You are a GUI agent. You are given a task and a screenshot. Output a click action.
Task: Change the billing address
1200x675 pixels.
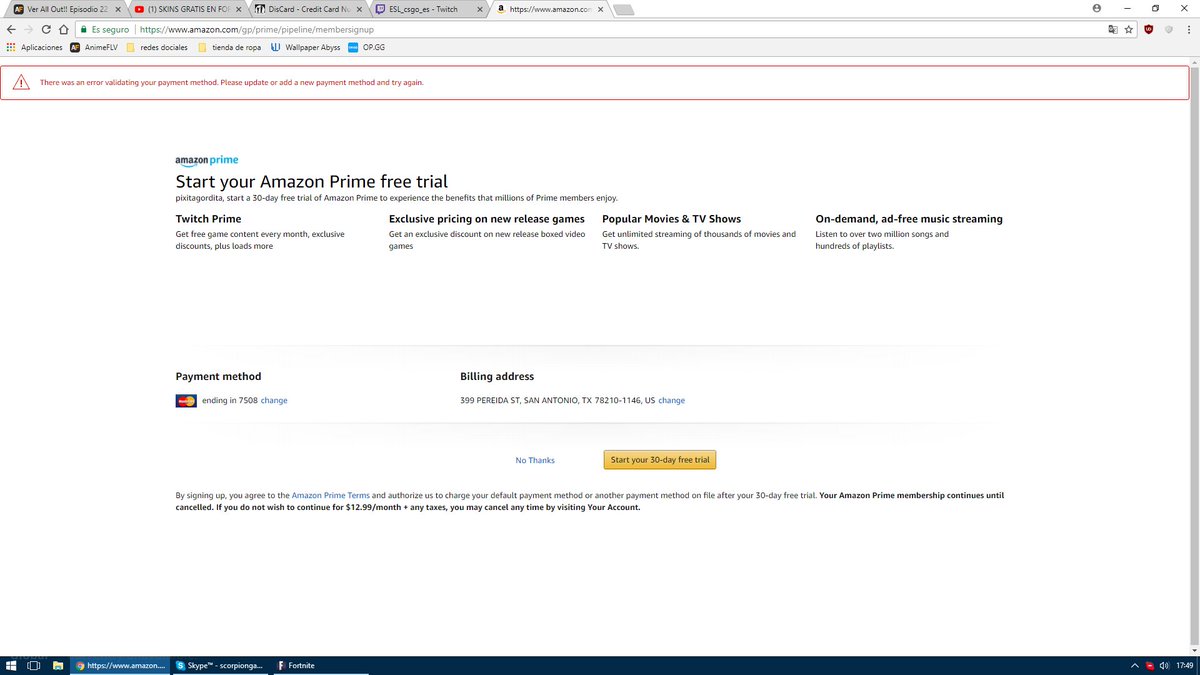point(672,400)
